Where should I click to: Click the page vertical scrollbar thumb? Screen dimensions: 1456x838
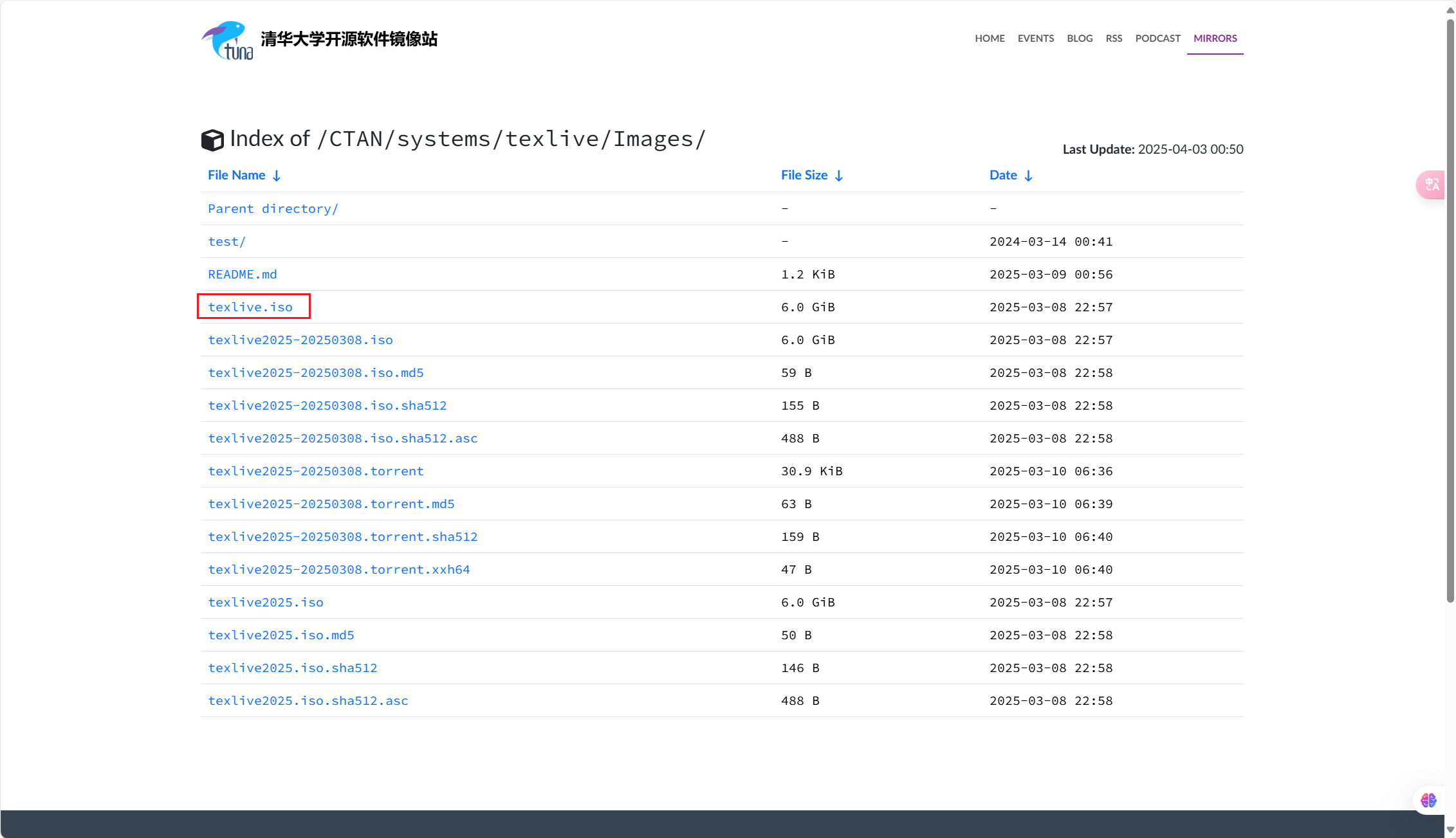click(x=1450, y=311)
